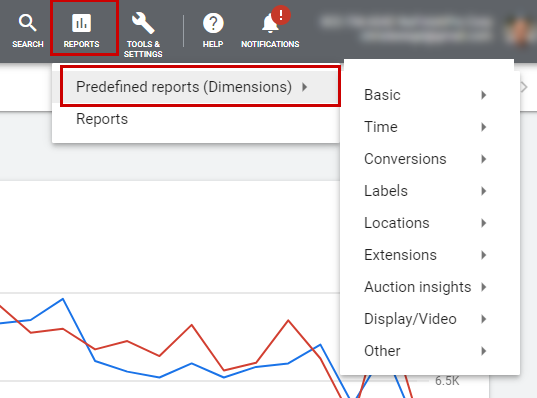Click the Search magnifier icon

[x=27, y=23]
